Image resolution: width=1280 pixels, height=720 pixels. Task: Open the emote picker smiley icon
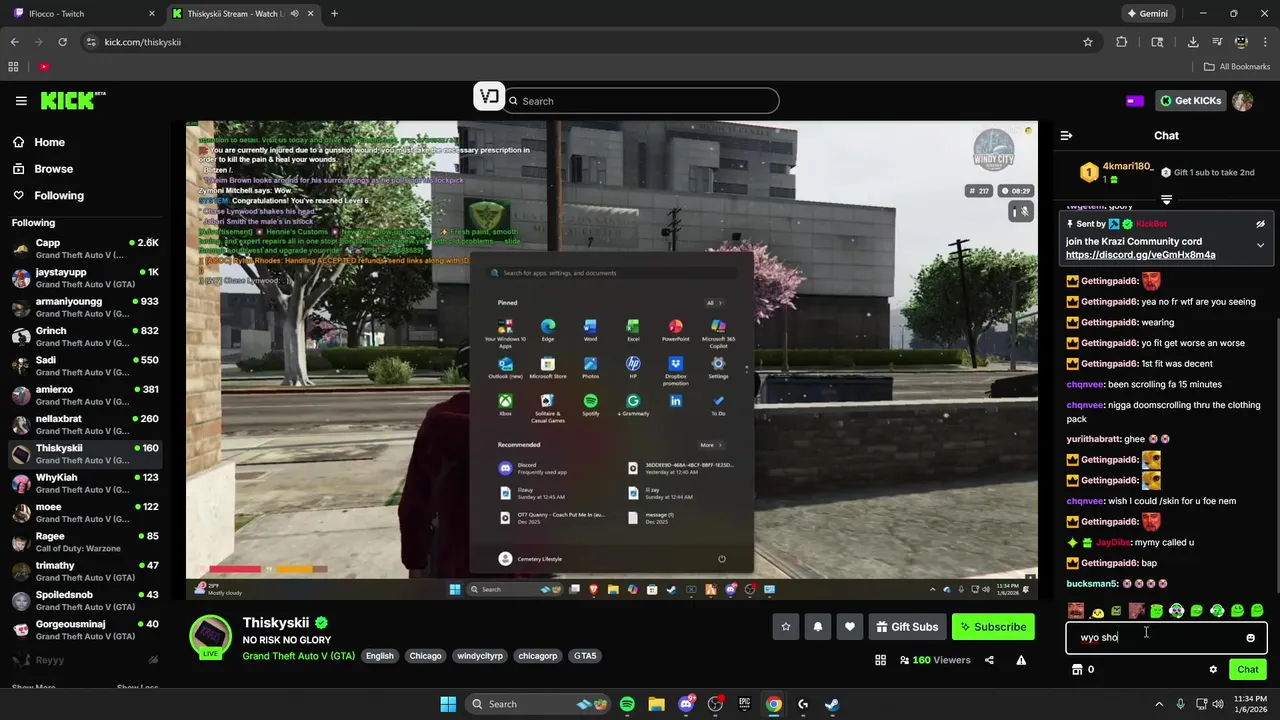(1250, 638)
